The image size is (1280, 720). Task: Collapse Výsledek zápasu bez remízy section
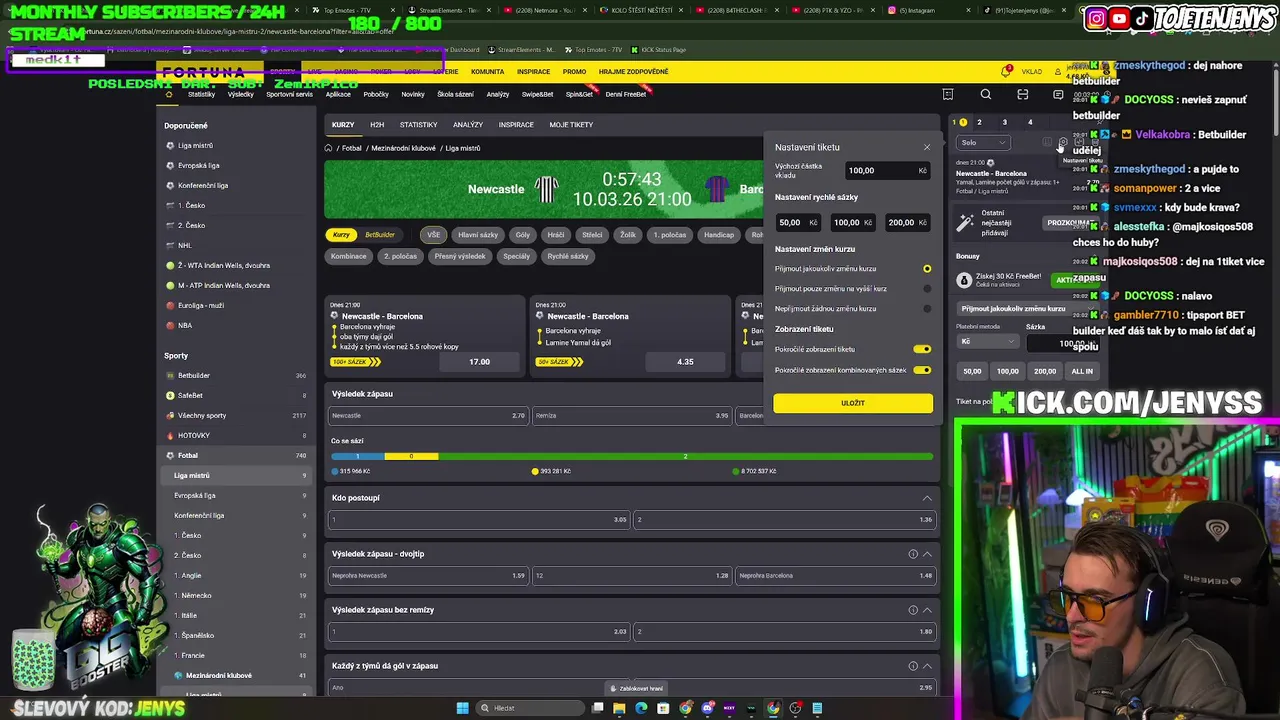click(927, 610)
